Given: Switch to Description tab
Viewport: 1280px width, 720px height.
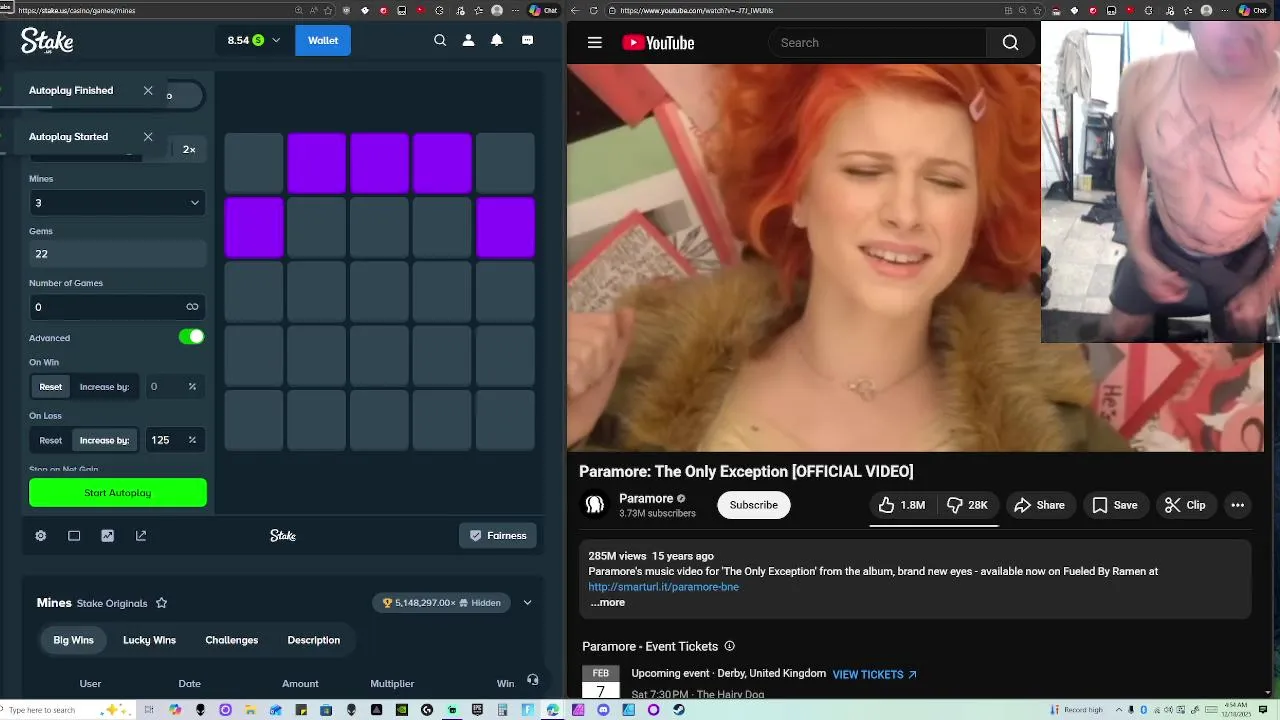Looking at the screenshot, I should pyautogui.click(x=314, y=640).
